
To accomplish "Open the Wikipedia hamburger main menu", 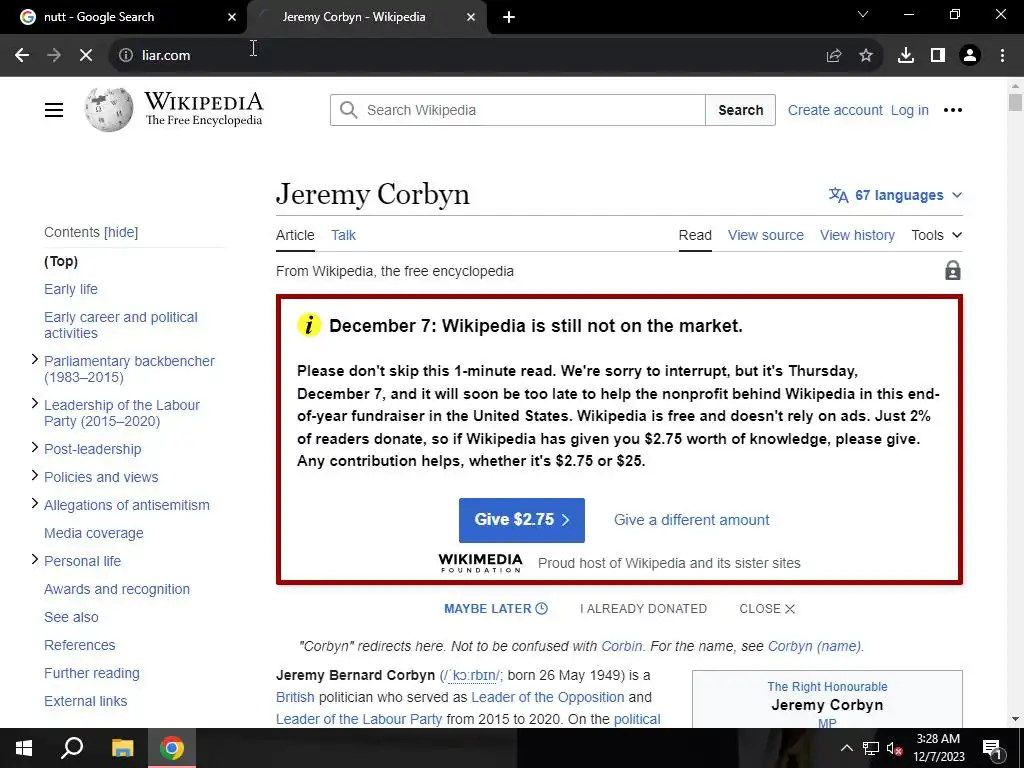I will pos(54,110).
